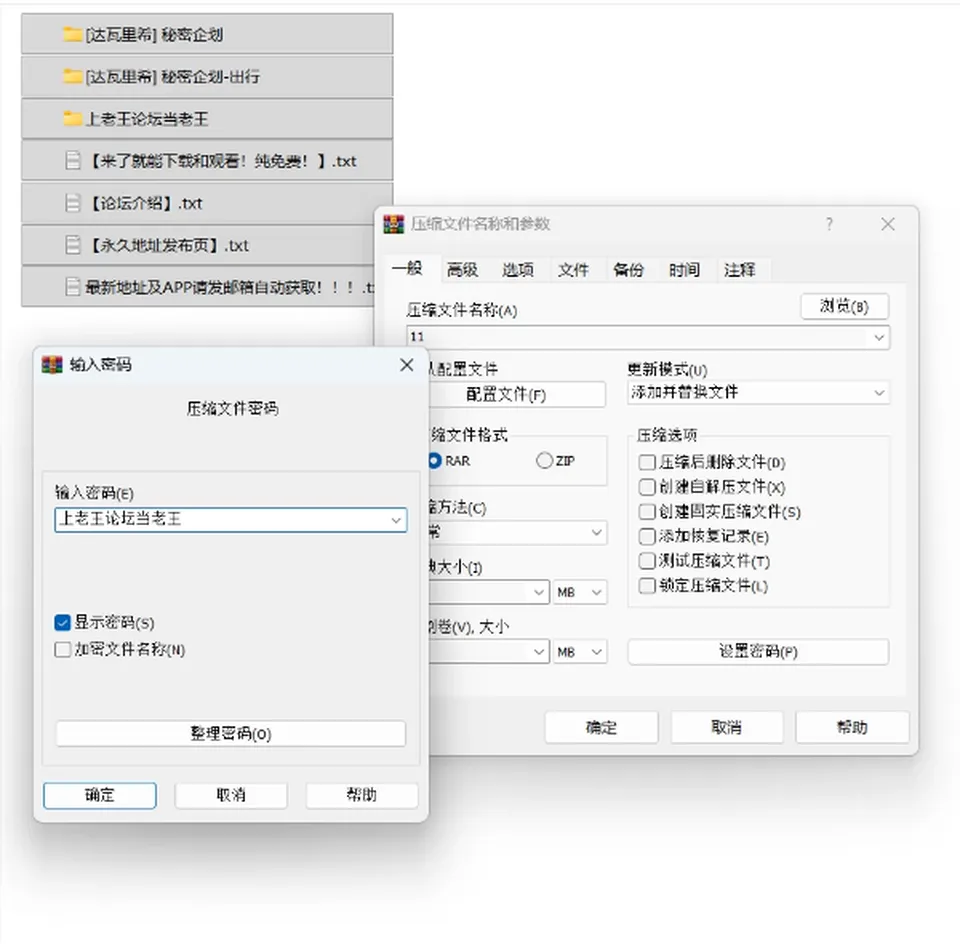Open the 备份 tab
The image size is (960, 944).
tap(629, 269)
